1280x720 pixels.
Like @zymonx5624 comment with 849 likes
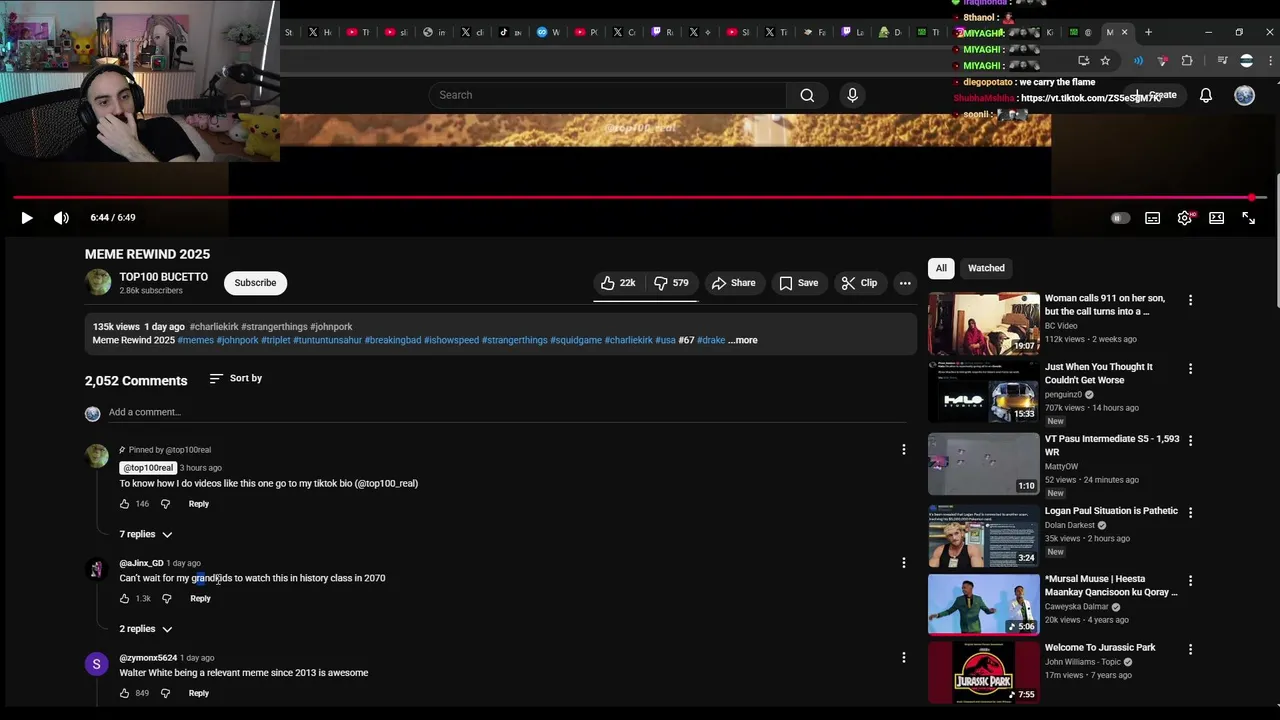(x=125, y=693)
